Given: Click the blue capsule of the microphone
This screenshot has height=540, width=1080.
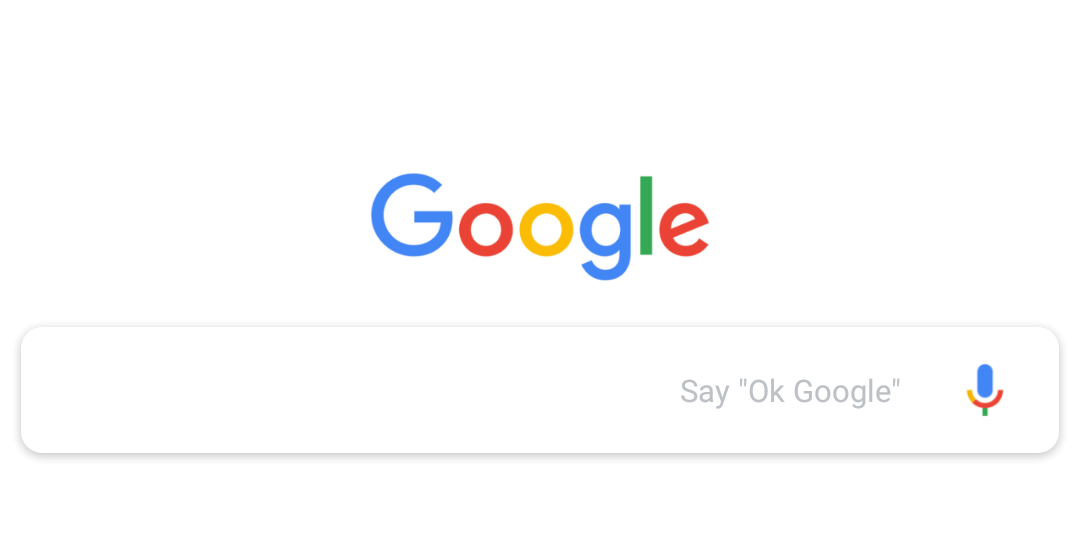Looking at the screenshot, I should (985, 381).
